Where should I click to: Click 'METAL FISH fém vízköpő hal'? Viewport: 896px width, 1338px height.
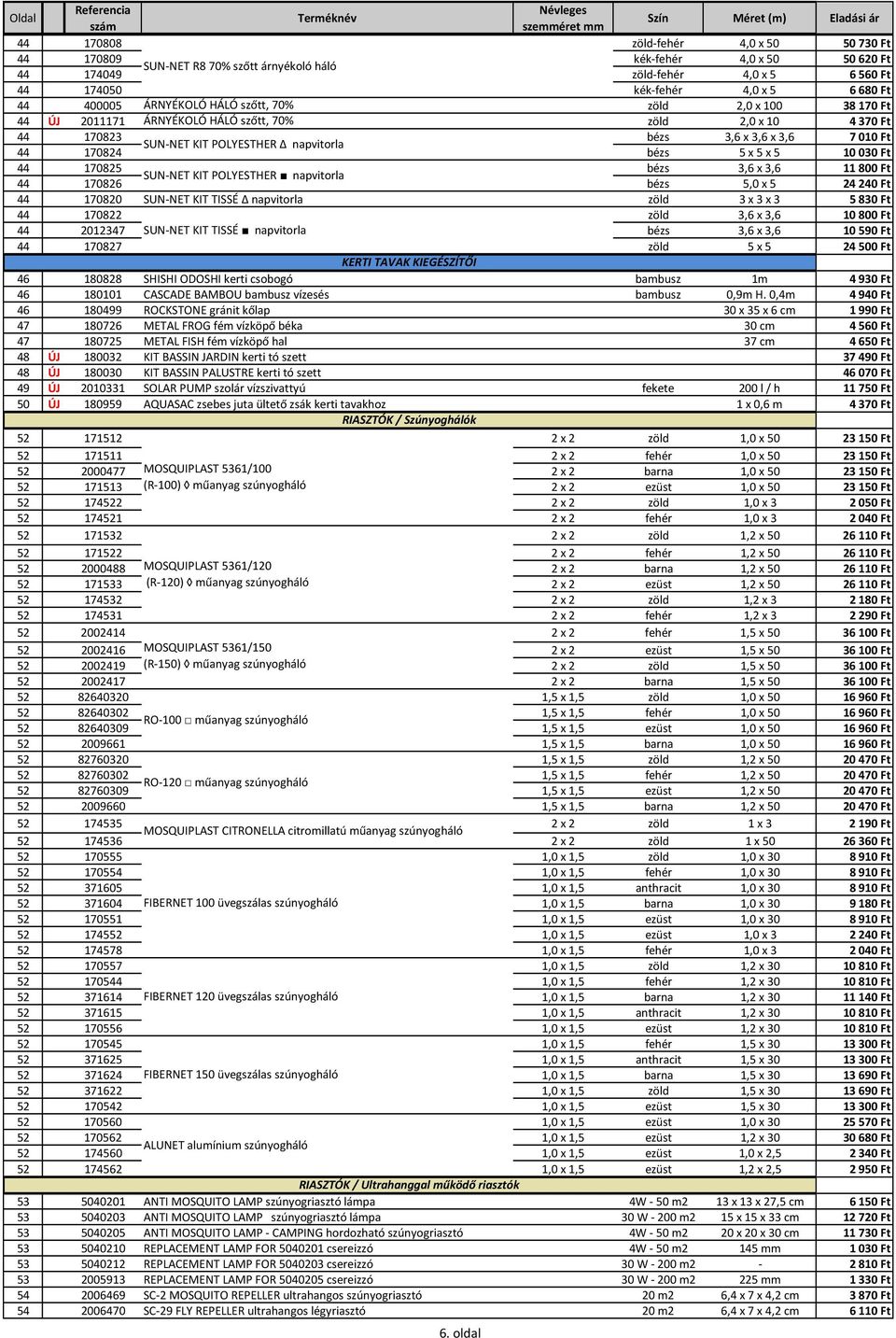point(216,342)
